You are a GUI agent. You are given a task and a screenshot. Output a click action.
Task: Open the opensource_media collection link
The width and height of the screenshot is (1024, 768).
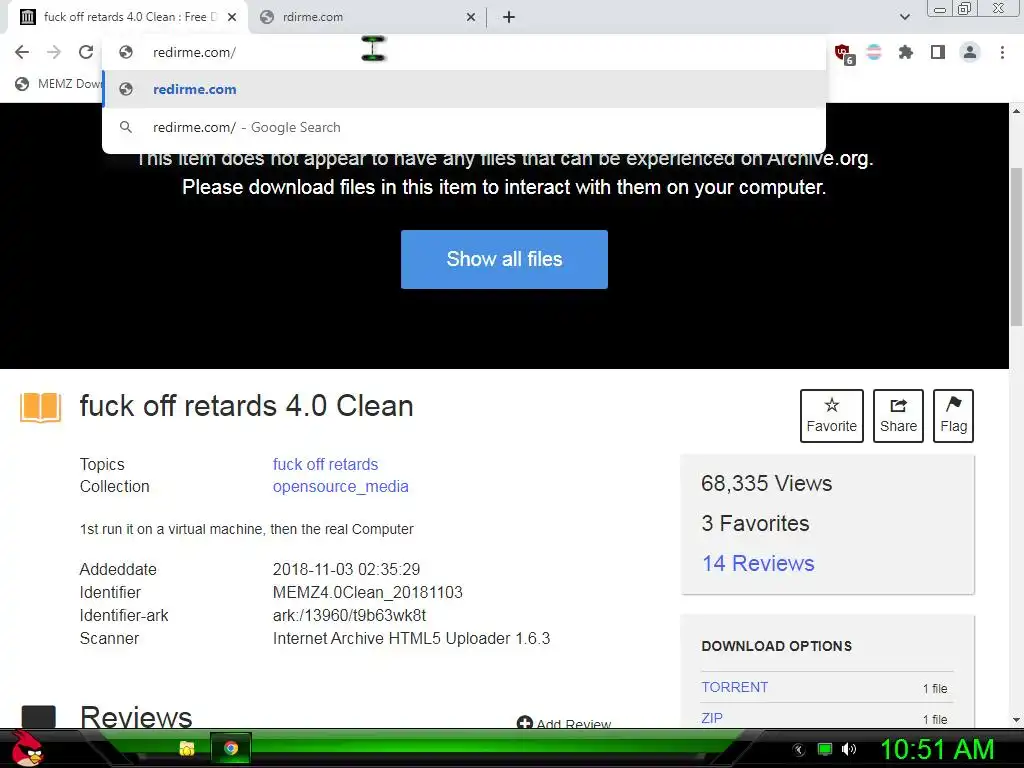pyautogui.click(x=340, y=487)
